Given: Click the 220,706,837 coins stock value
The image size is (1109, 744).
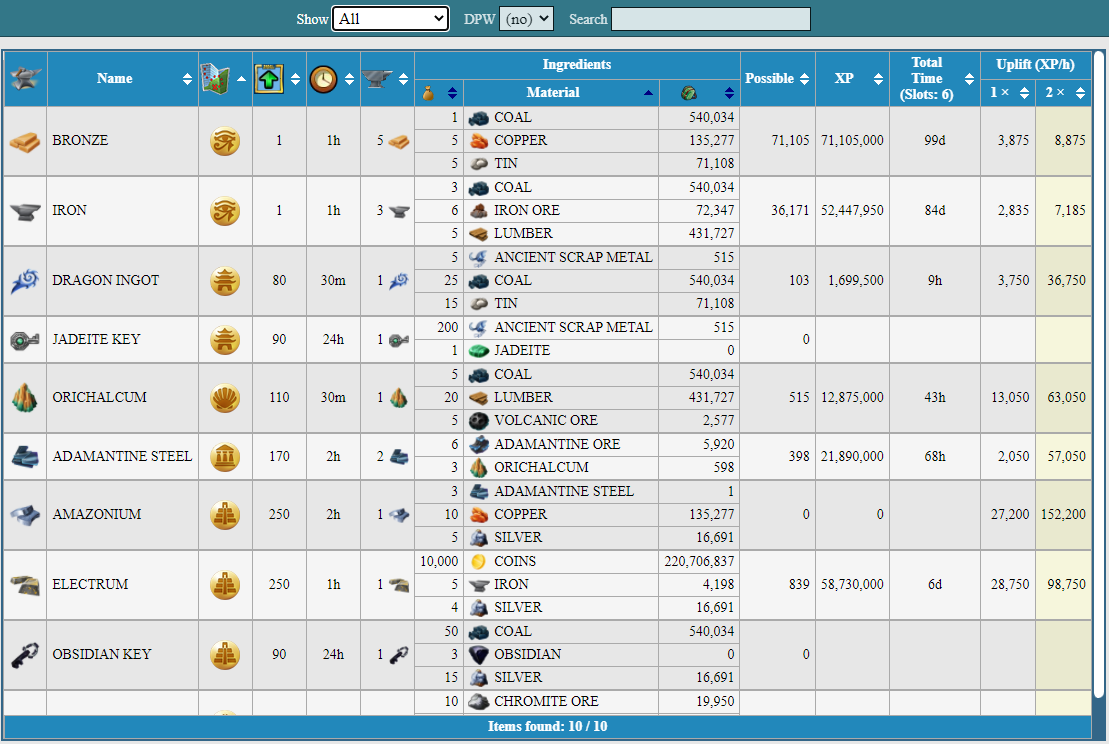Looking at the screenshot, I should 699,562.
